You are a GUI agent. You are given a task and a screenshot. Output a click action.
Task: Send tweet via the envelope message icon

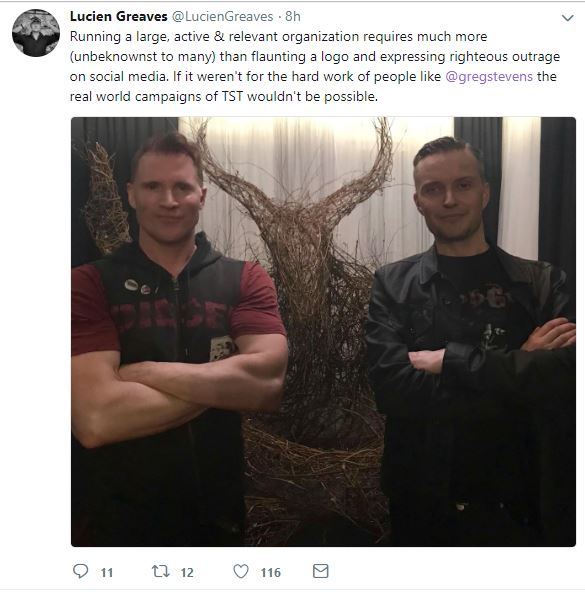pyautogui.click(x=321, y=571)
